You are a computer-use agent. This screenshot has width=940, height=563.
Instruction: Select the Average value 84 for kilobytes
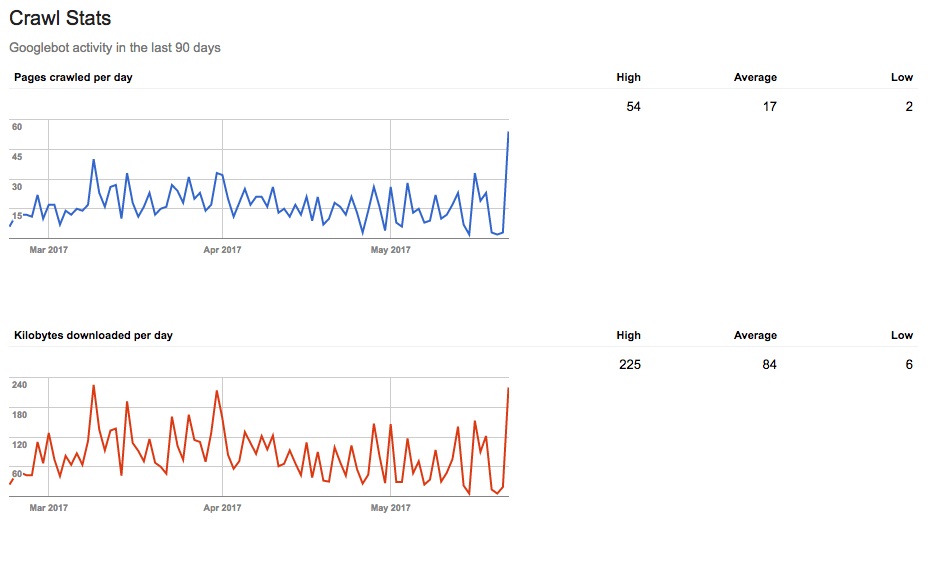[x=769, y=365]
